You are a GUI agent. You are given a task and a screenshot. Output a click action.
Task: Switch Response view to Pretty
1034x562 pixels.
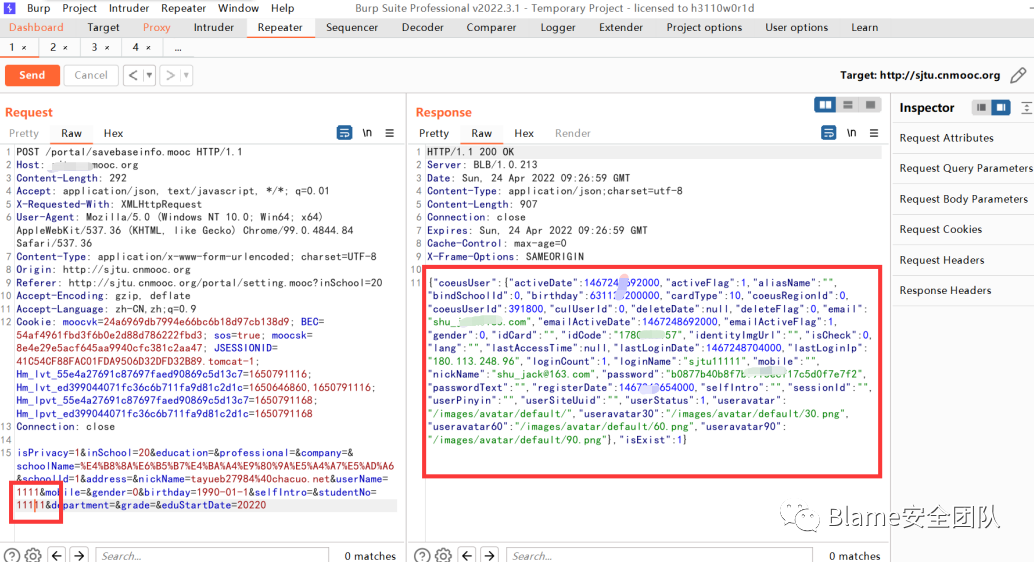pyautogui.click(x=434, y=133)
